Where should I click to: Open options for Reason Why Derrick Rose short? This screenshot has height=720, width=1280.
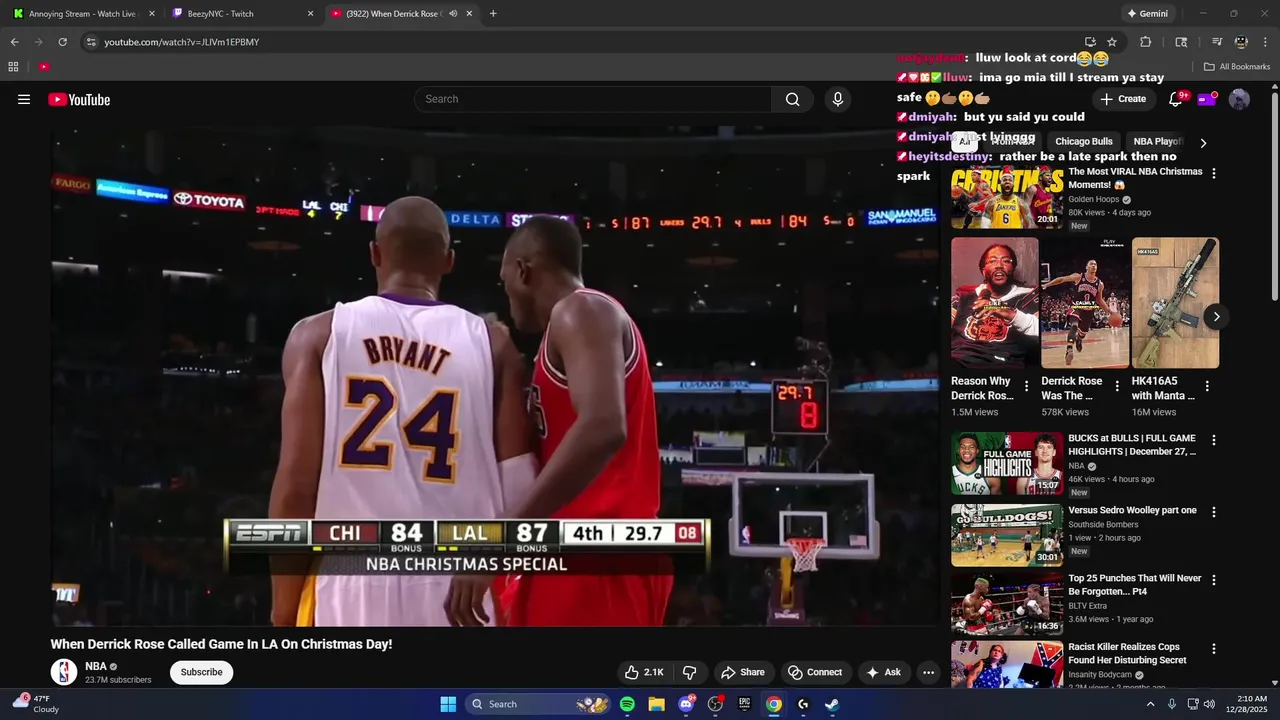(x=1026, y=386)
